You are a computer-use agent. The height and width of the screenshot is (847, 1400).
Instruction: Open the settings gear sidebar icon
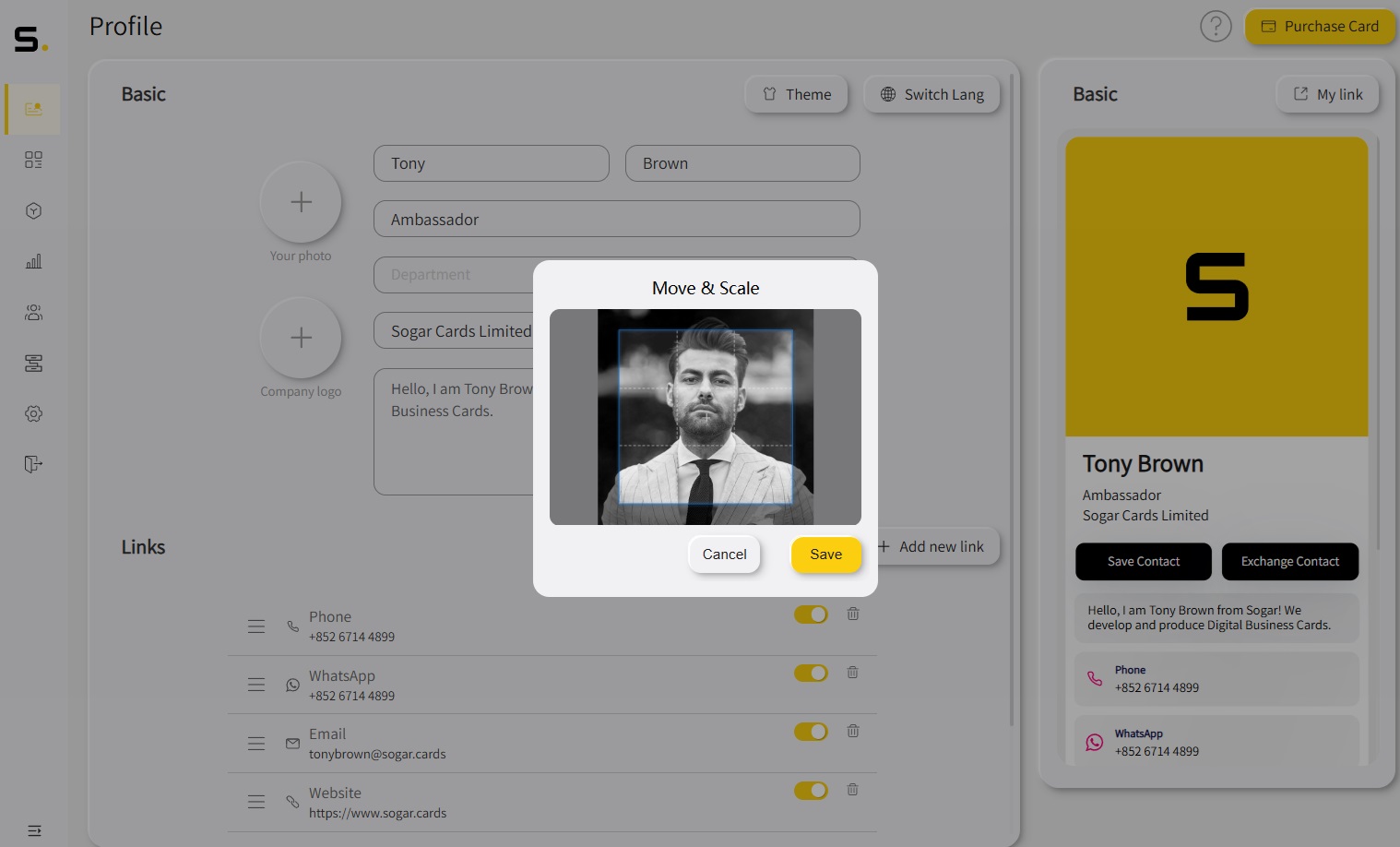coord(34,413)
